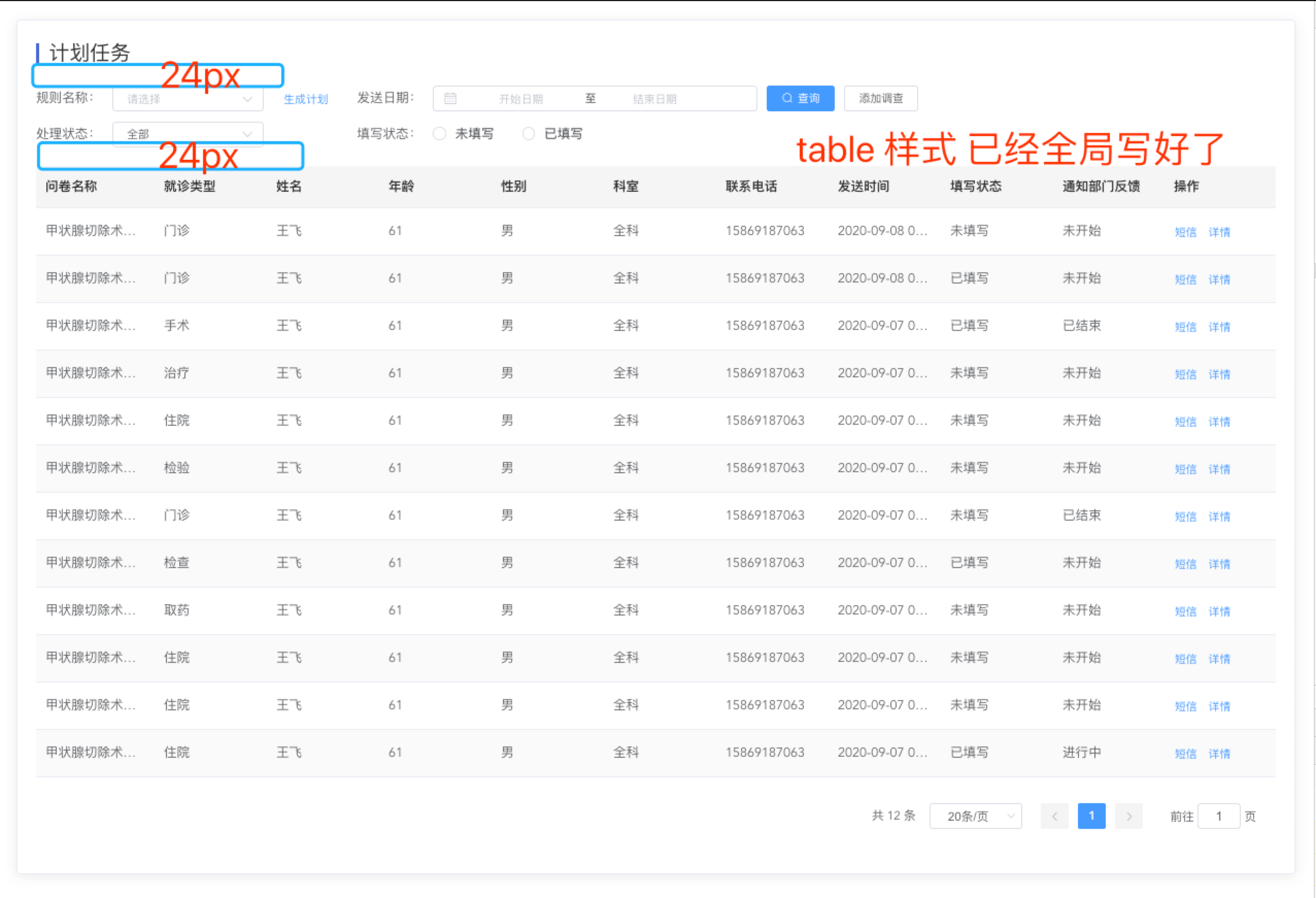The image size is (1316, 898).
Task: Click the 结束日期 end date field
Action: [654, 99]
